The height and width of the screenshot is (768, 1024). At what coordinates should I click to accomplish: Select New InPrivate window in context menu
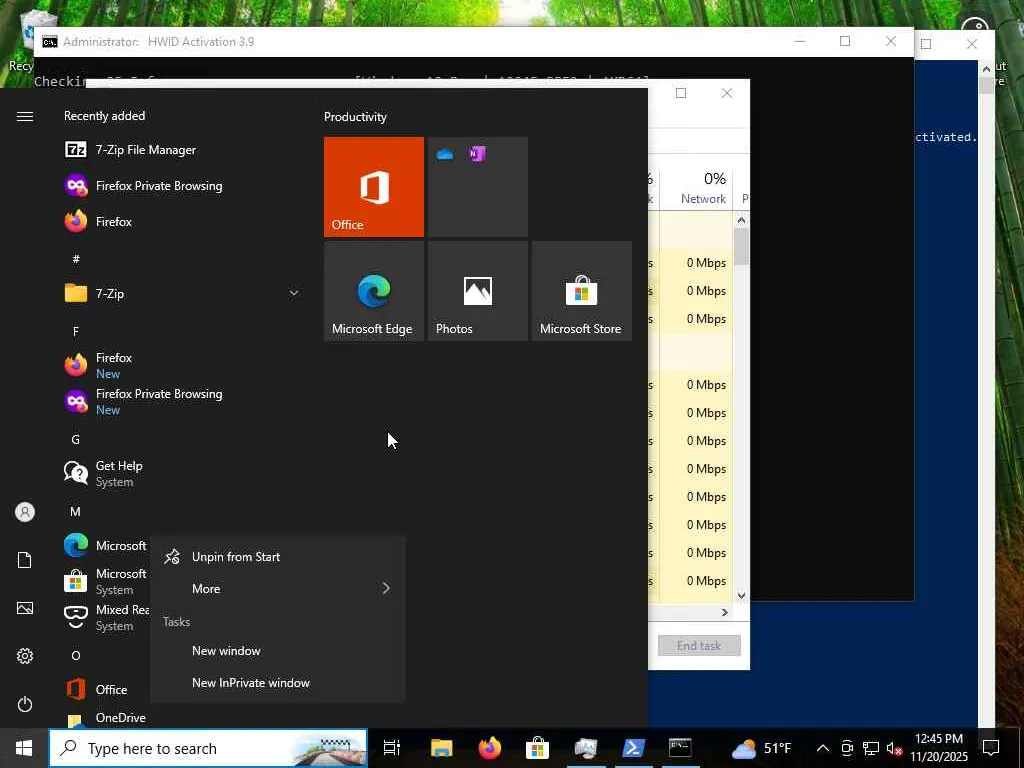(278, 682)
